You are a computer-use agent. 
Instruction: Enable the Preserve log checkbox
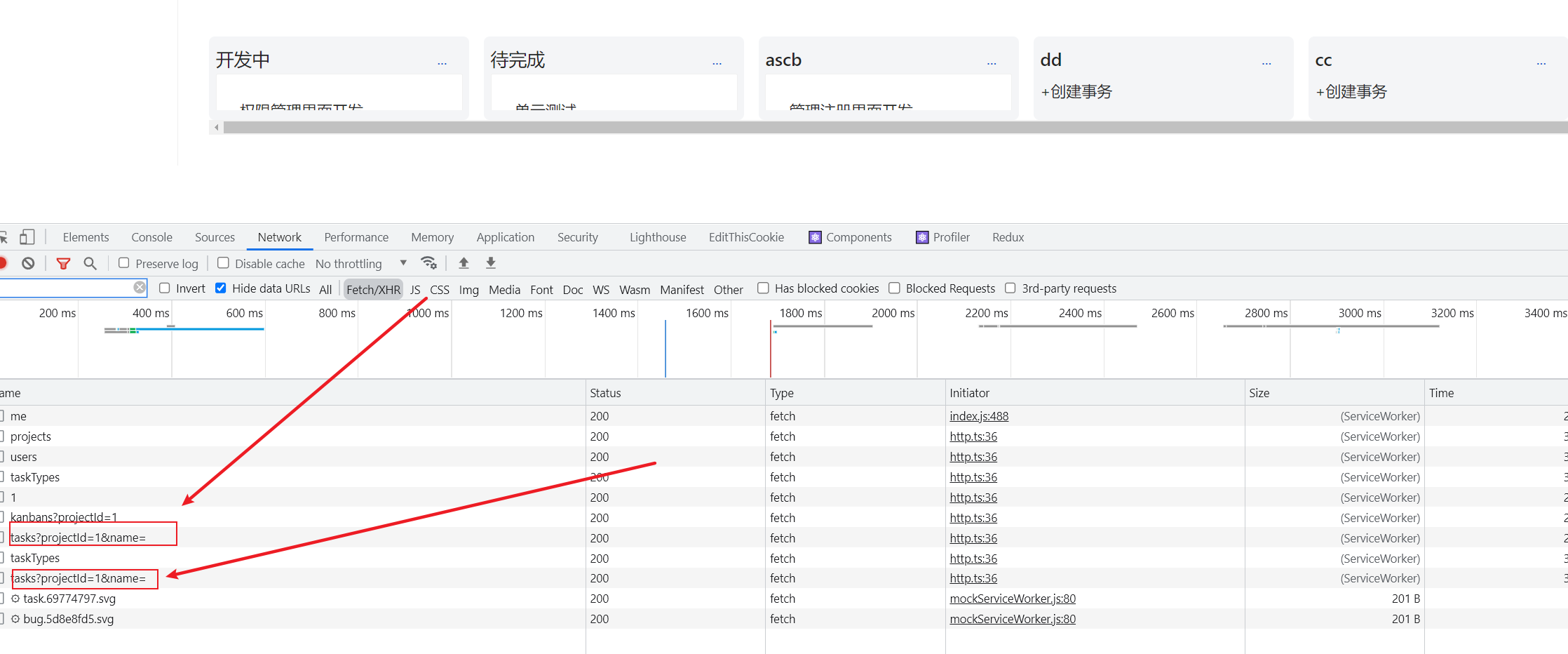(x=124, y=263)
